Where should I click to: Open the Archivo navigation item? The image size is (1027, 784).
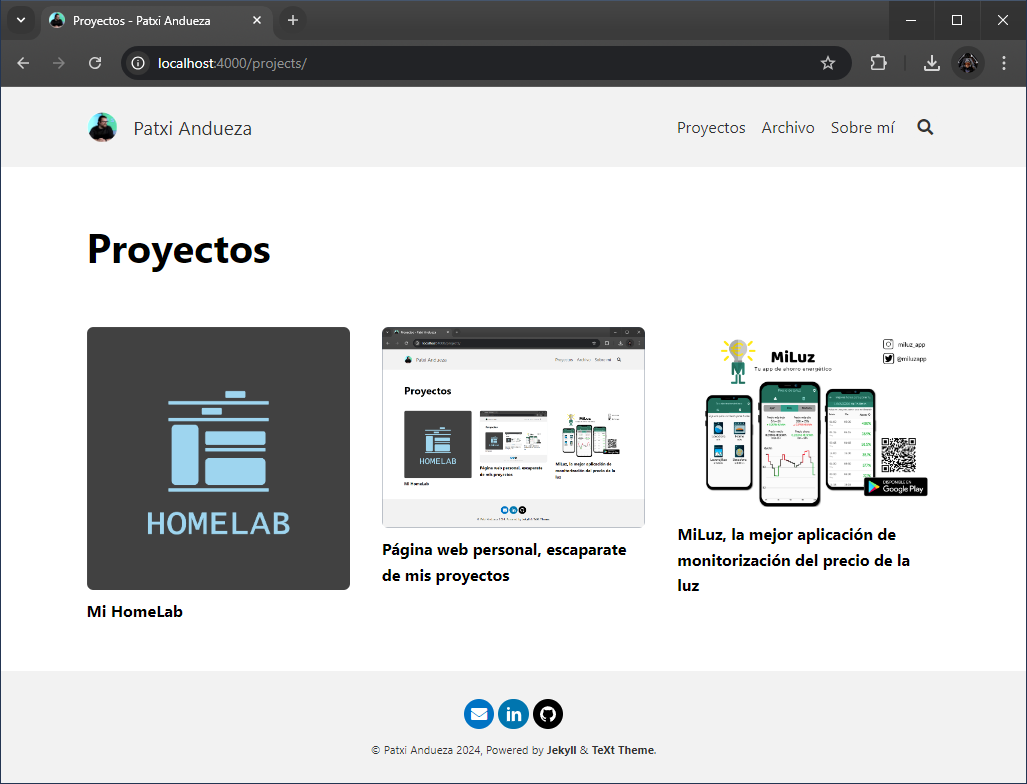point(788,128)
